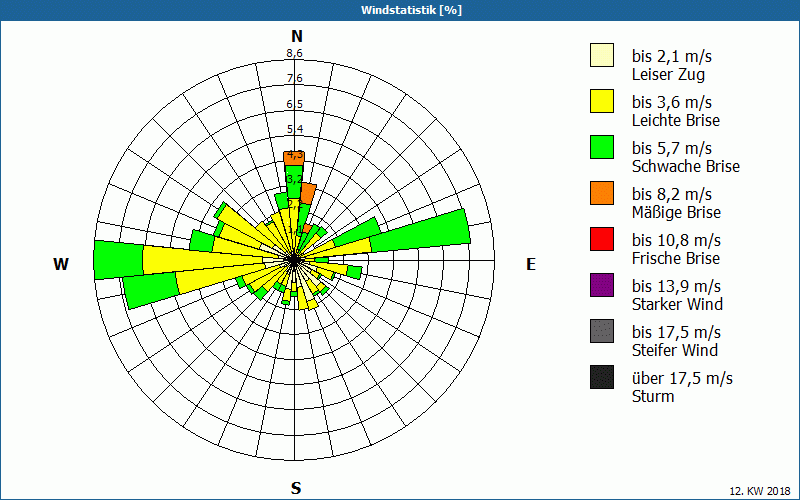Click the red 'bis 10,8 m/s' legend swatch
This screenshot has width=800, height=500.
(602, 239)
